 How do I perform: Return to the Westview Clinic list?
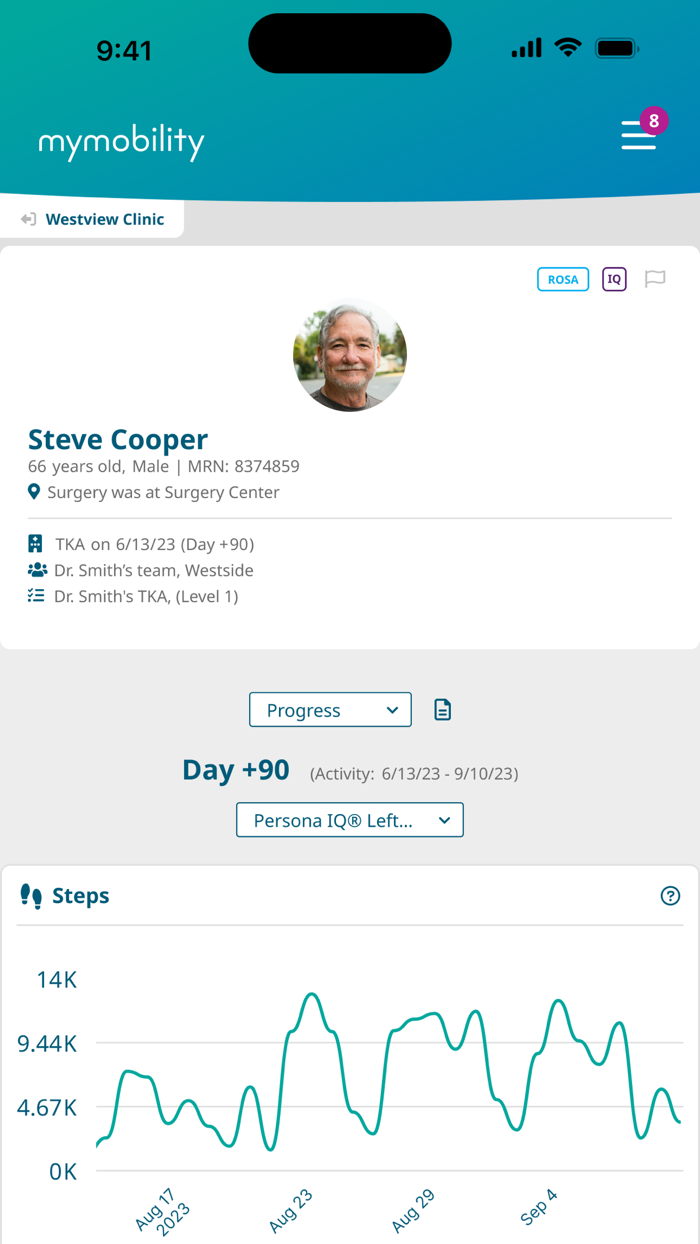tap(106, 218)
